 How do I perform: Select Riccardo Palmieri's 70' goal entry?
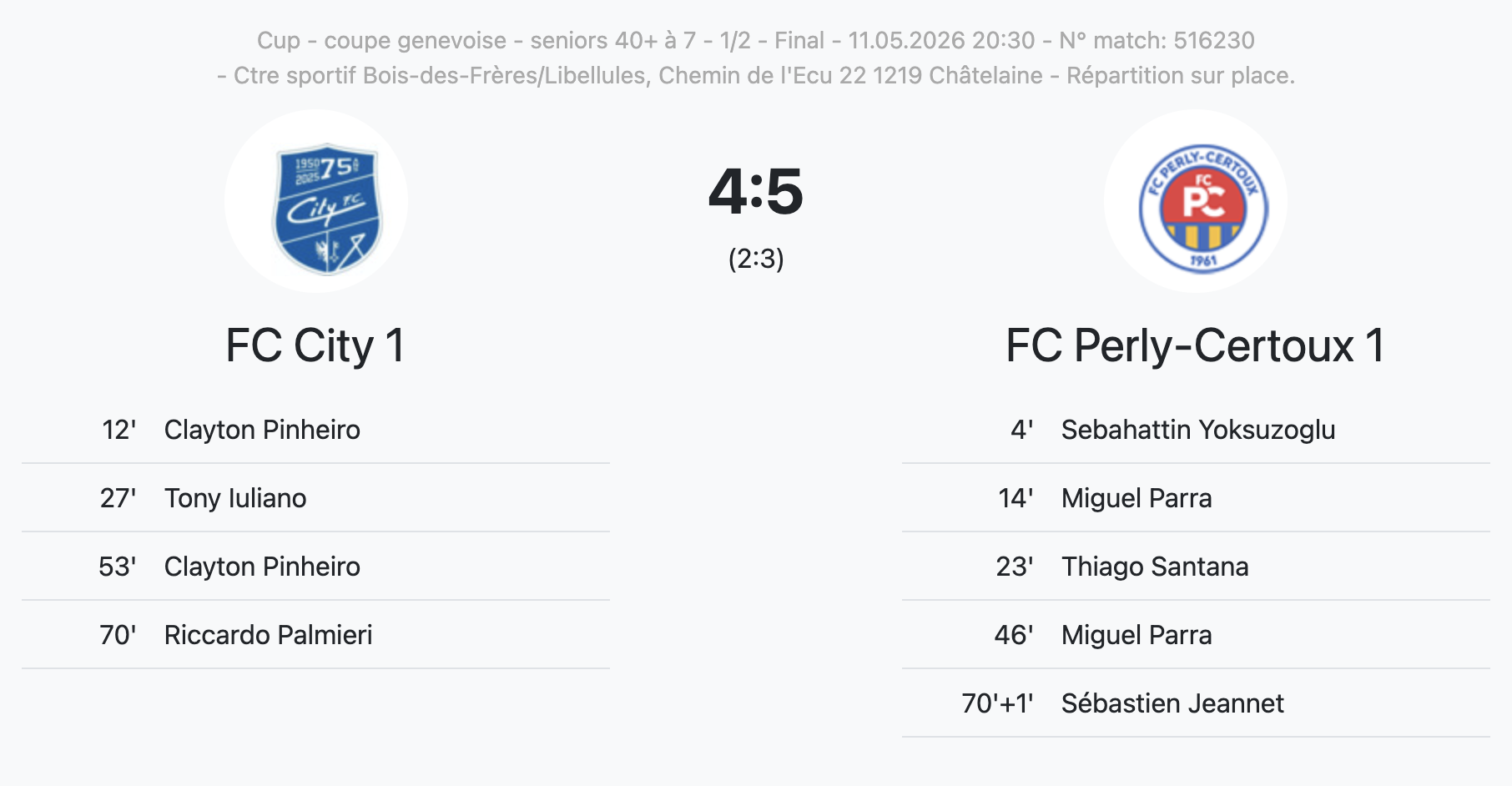315,635
